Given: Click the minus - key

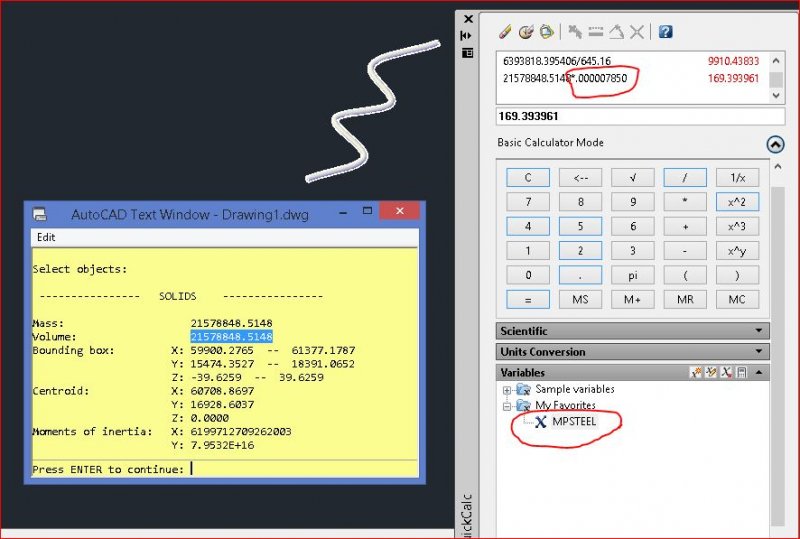Looking at the screenshot, I should 685,251.
